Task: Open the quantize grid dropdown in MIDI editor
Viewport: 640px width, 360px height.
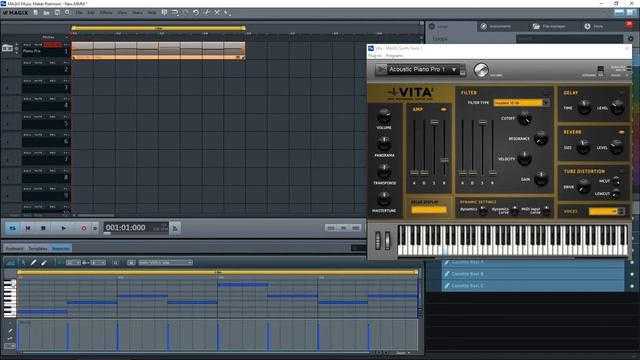Action: [73, 262]
